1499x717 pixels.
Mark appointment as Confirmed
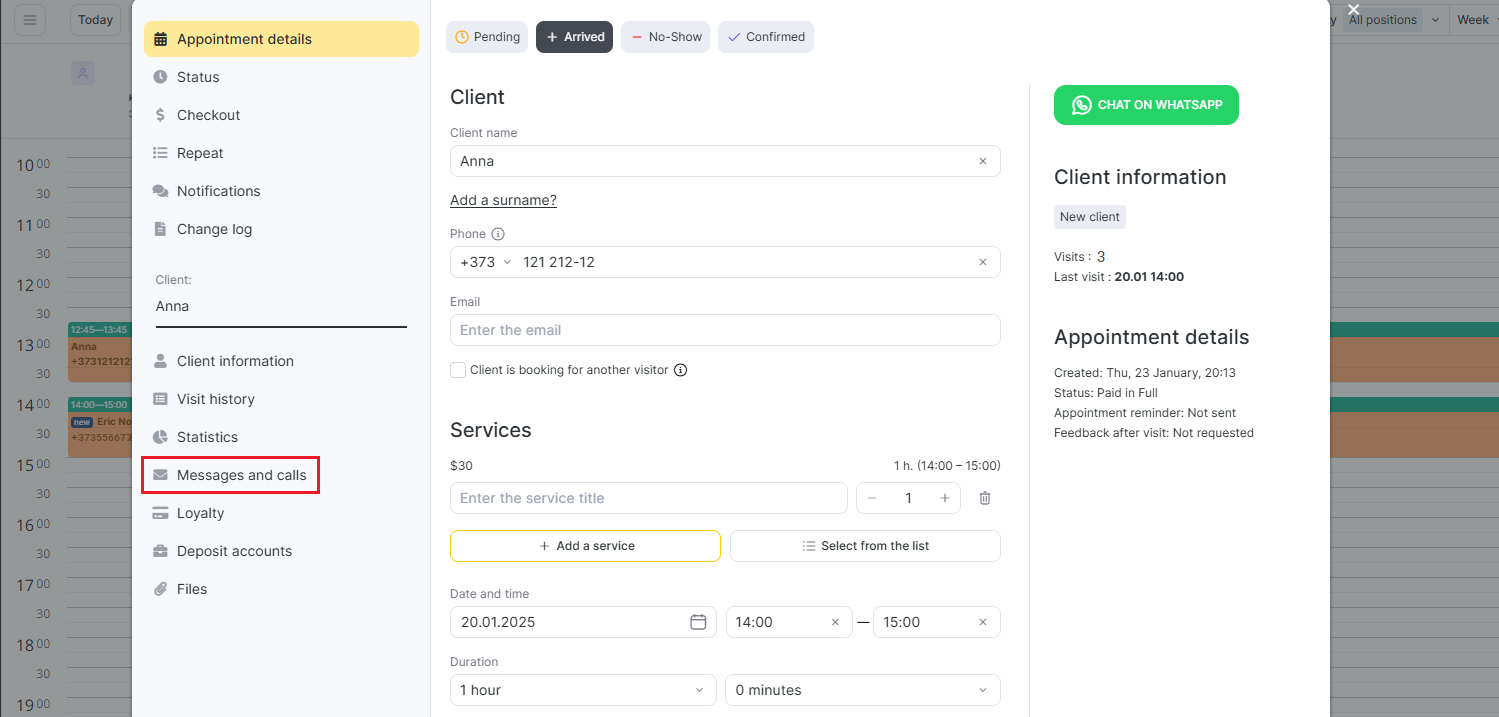pyautogui.click(x=765, y=37)
